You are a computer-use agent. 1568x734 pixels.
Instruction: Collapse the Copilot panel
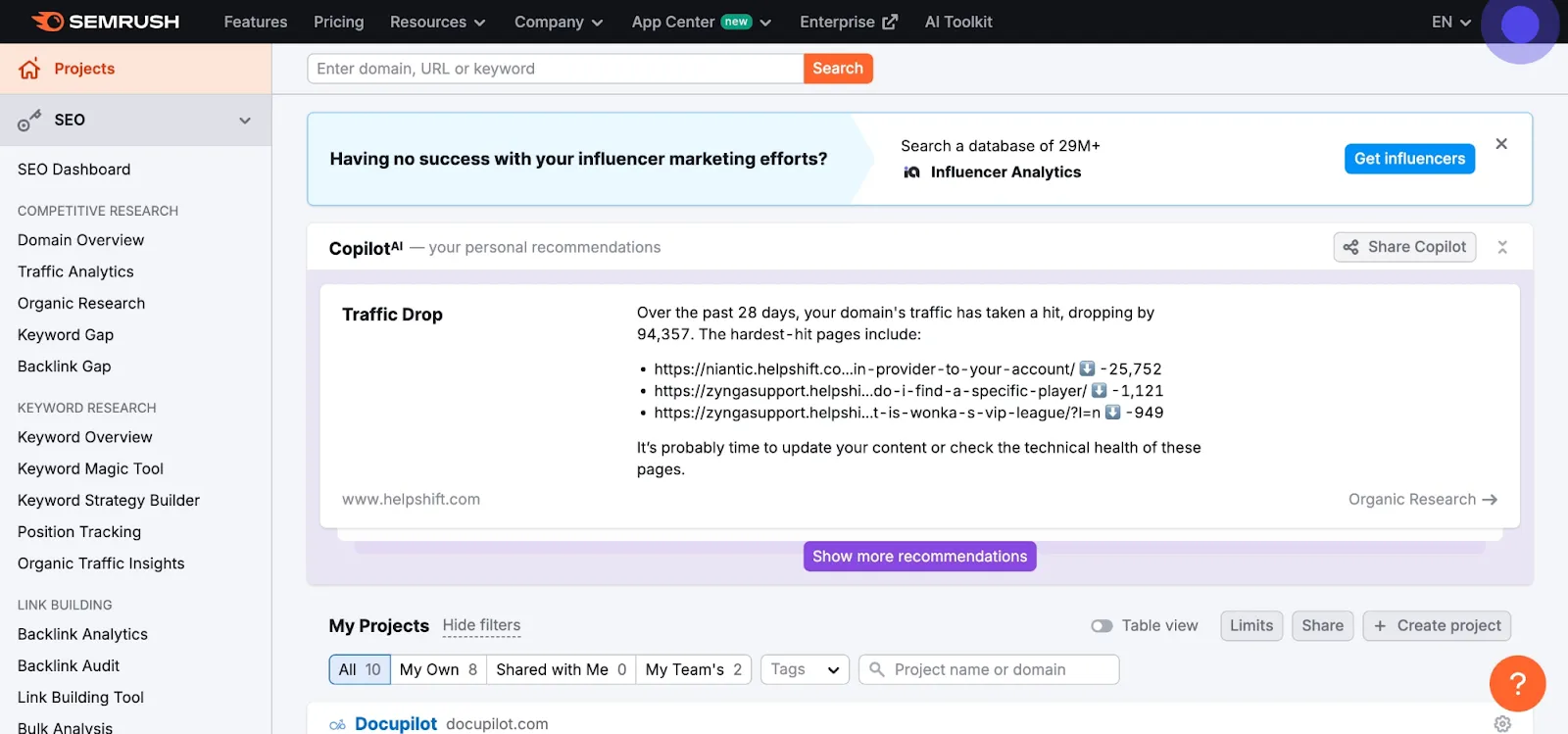point(1502,248)
